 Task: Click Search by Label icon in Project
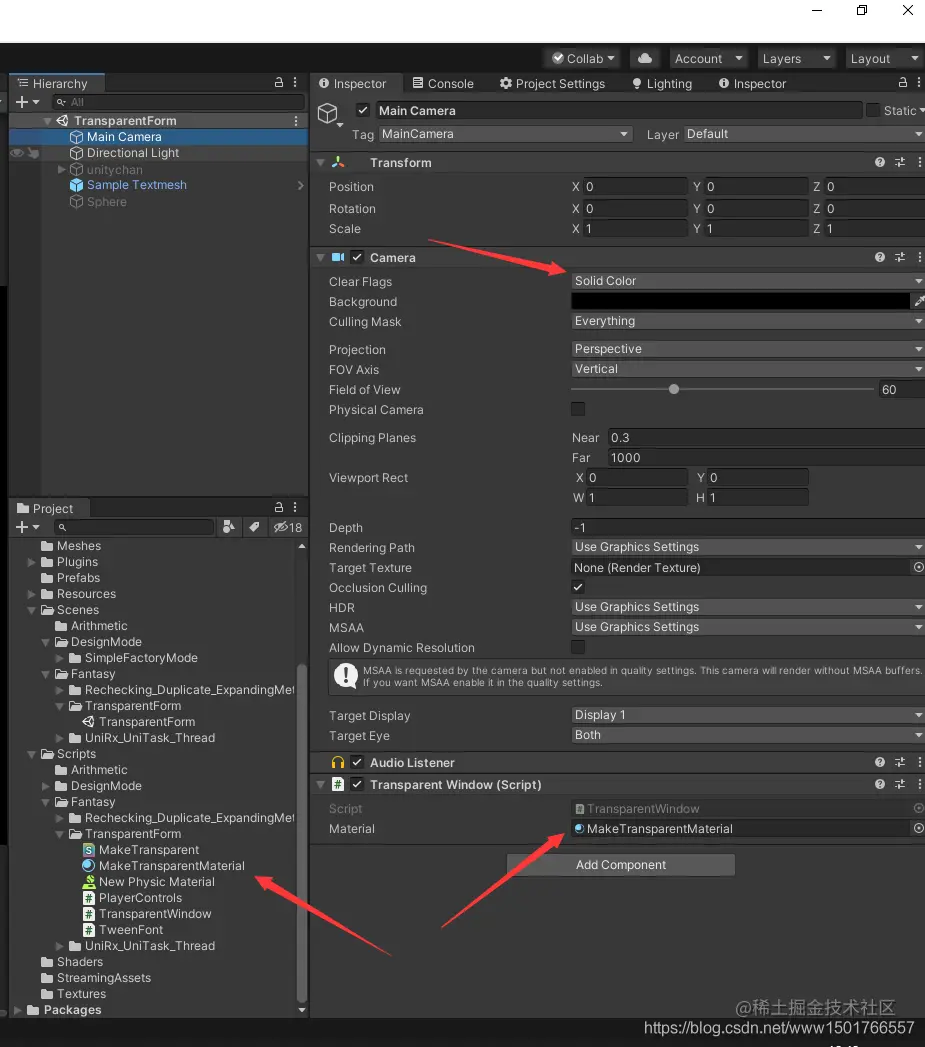tap(254, 527)
